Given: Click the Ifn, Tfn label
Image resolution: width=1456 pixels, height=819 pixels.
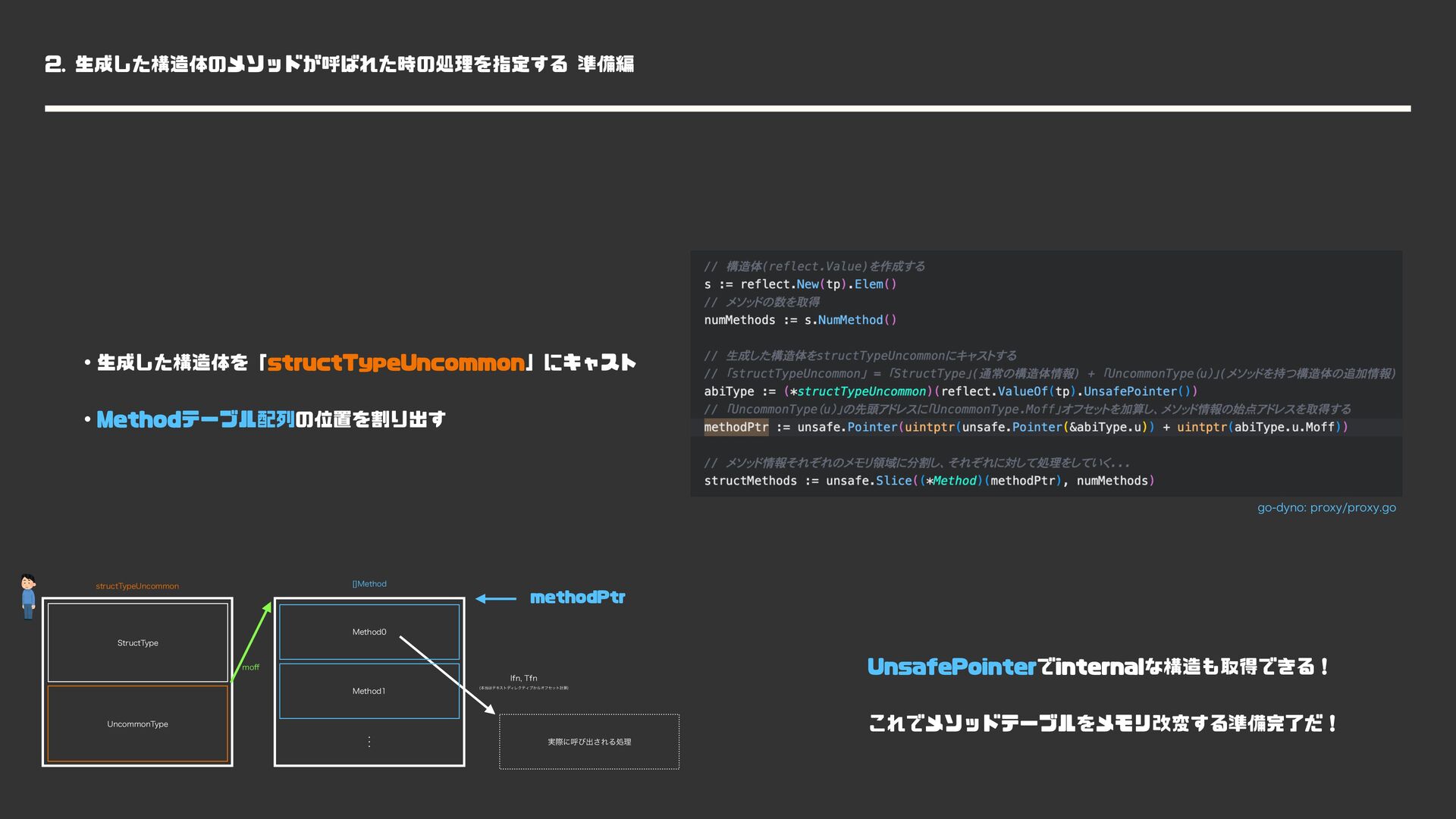Looking at the screenshot, I should [523, 678].
